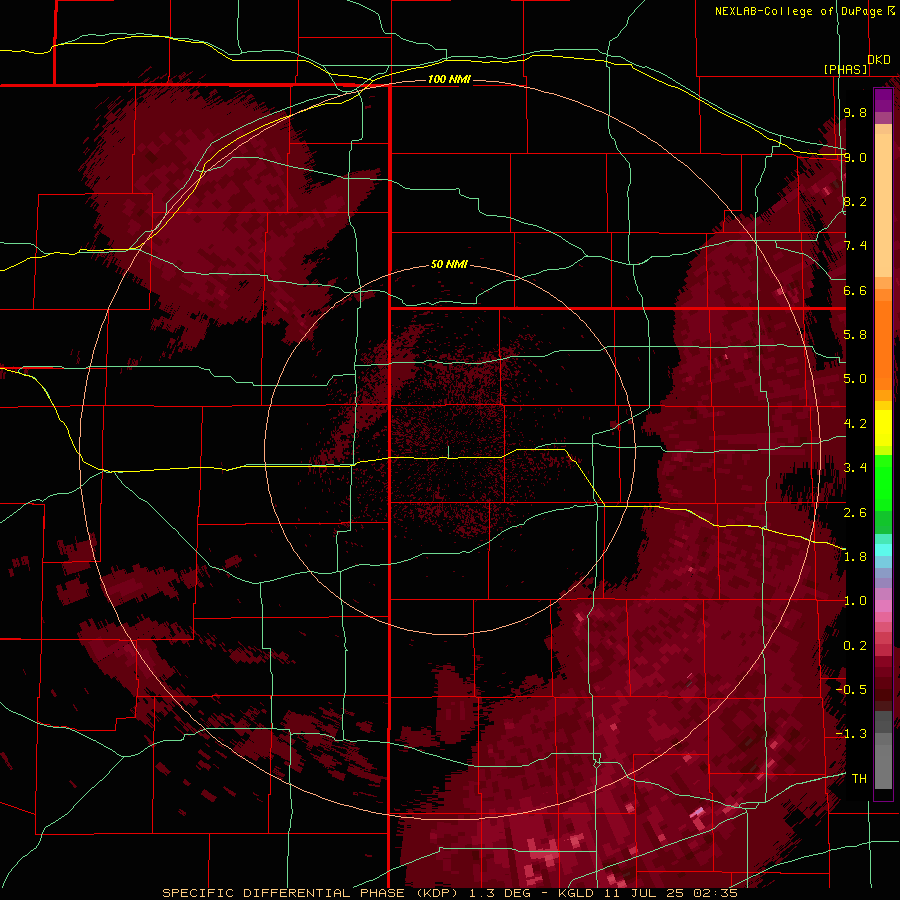
Task: Click the 3.4 value on the scale
Action: [x=855, y=468]
